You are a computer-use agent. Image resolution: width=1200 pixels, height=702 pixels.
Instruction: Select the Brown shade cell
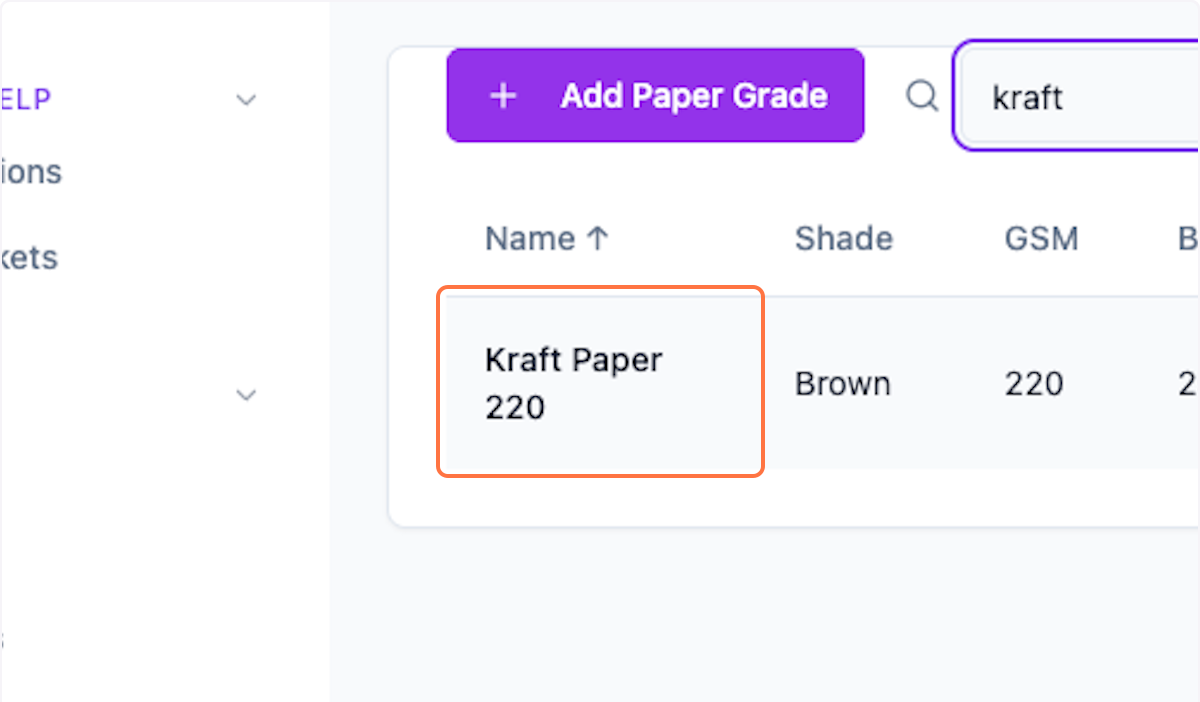pos(842,383)
